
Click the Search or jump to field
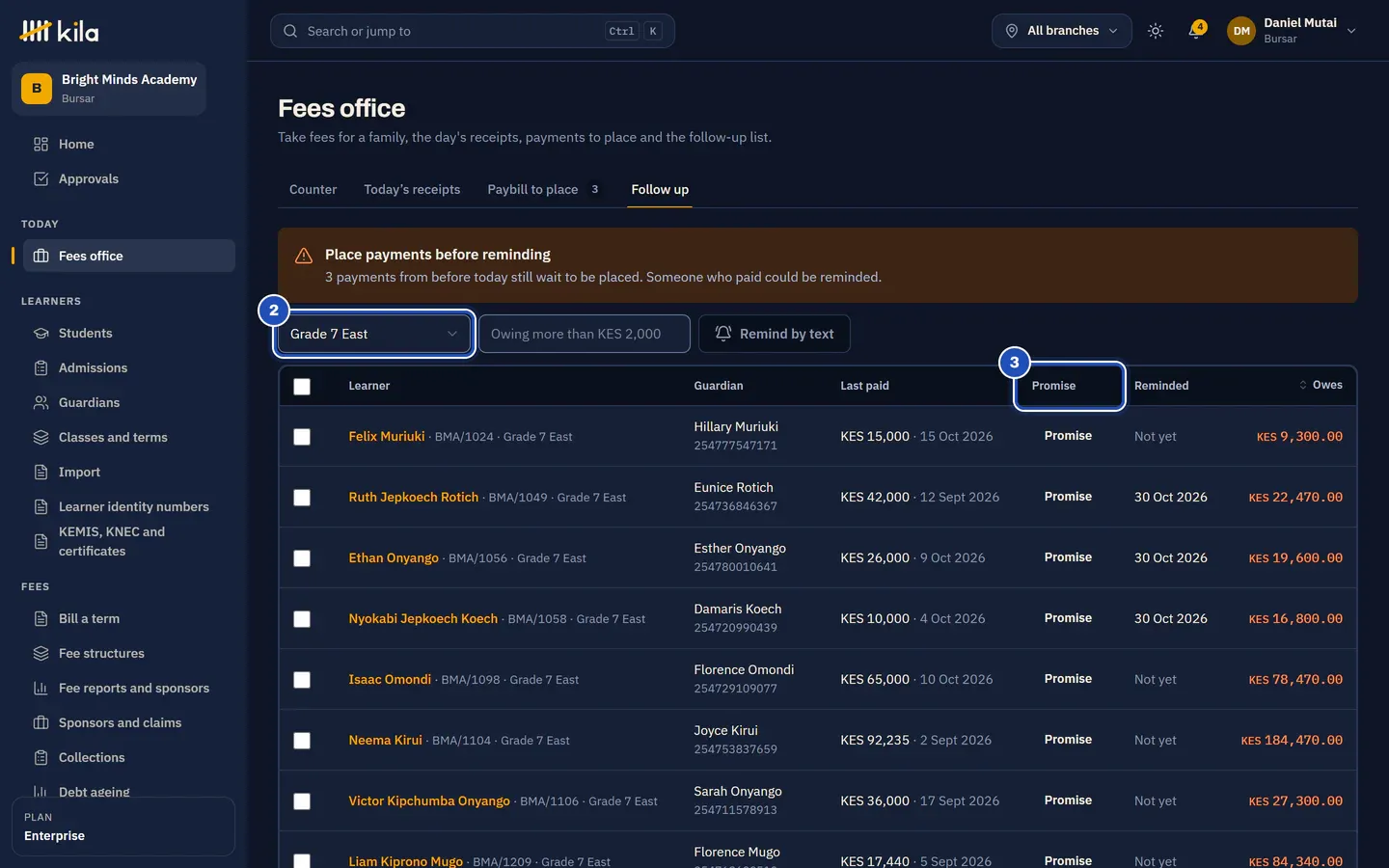[473, 31]
